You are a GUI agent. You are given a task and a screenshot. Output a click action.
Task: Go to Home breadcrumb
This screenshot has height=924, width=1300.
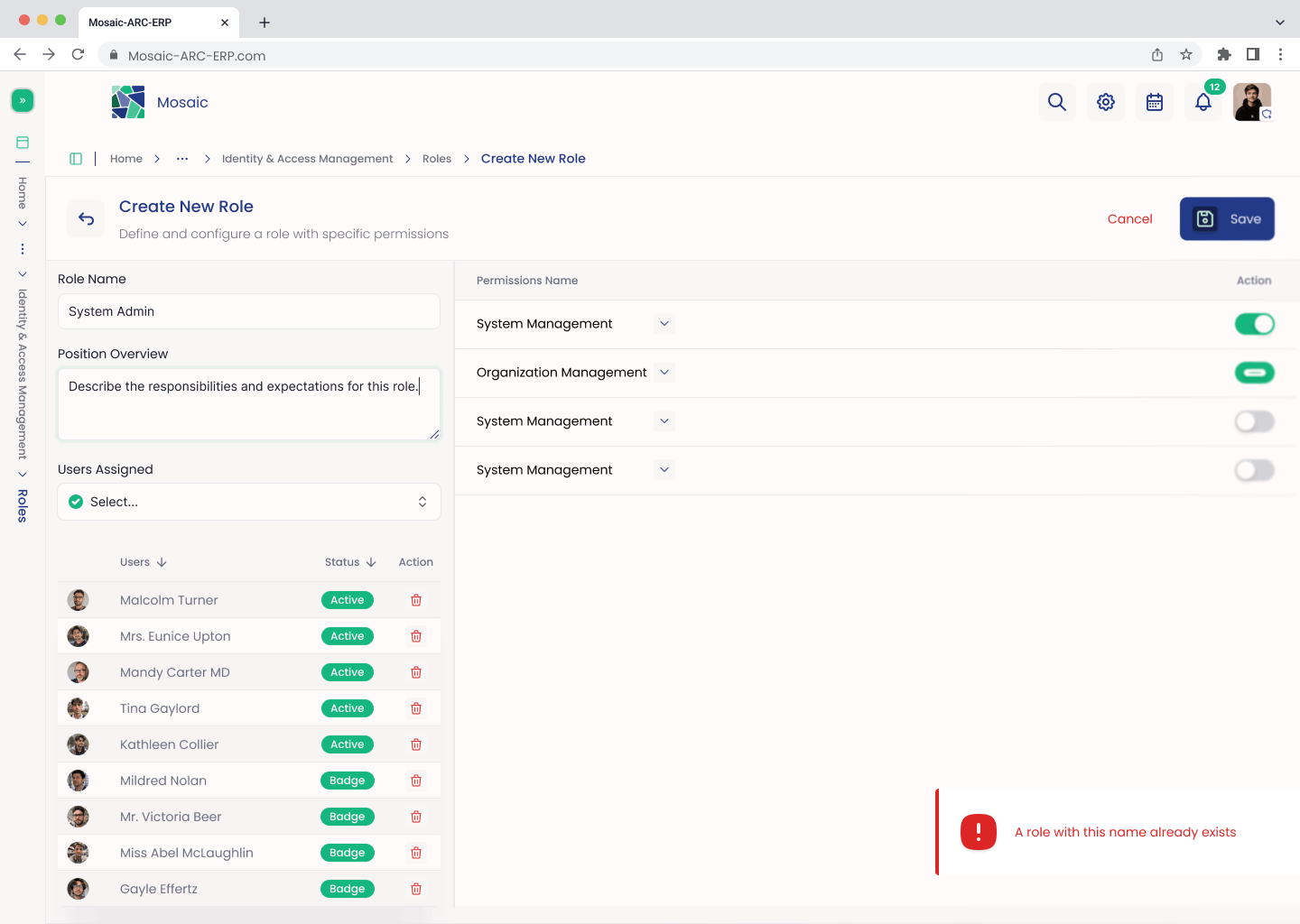pos(126,159)
